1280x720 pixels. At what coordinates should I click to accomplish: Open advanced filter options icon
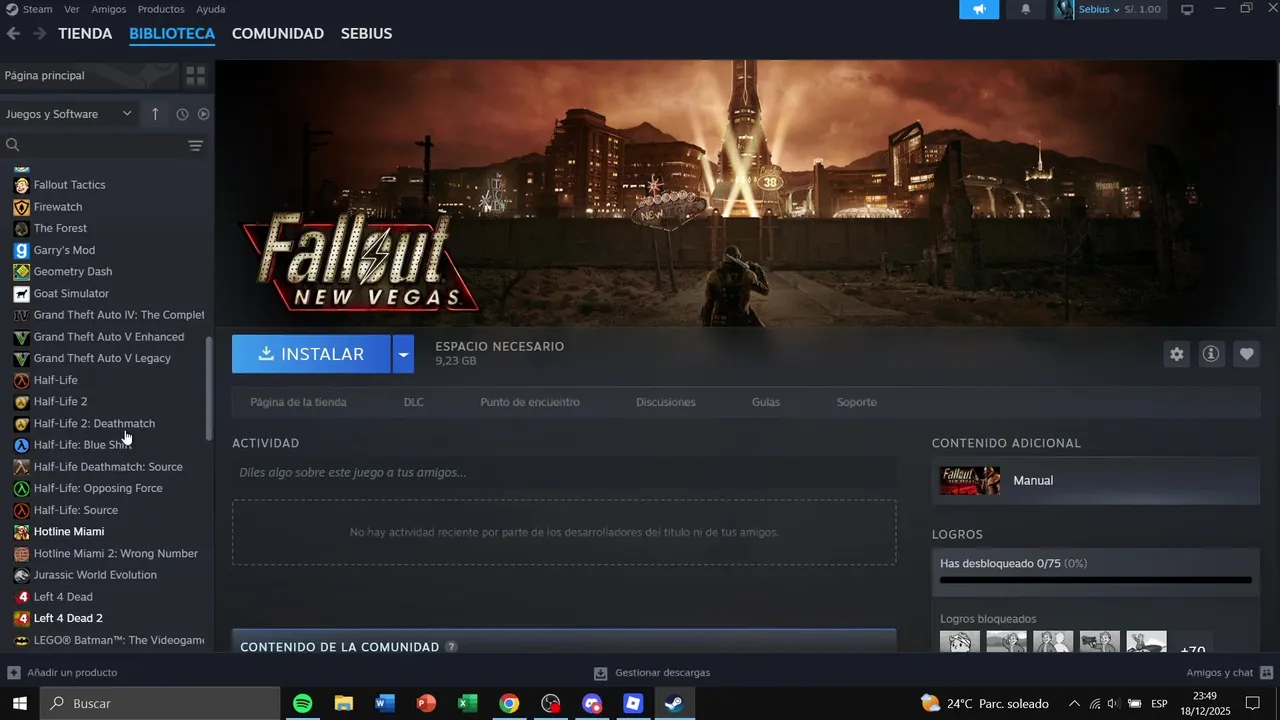[x=196, y=146]
